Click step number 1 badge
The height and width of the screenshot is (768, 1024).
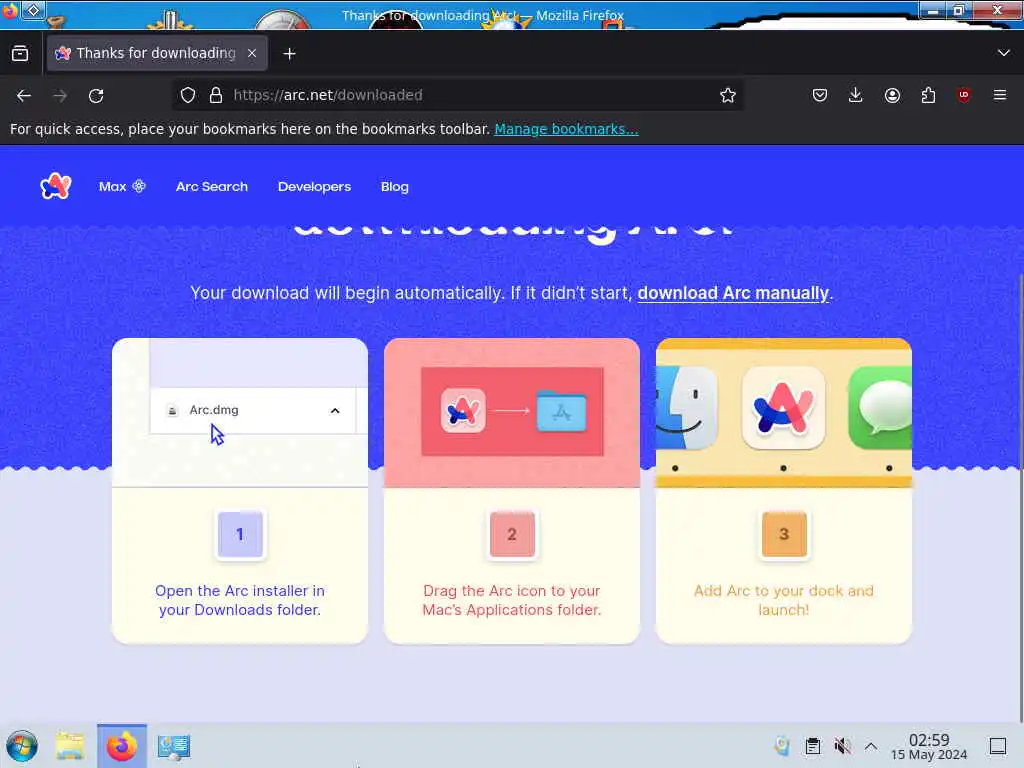click(x=240, y=534)
